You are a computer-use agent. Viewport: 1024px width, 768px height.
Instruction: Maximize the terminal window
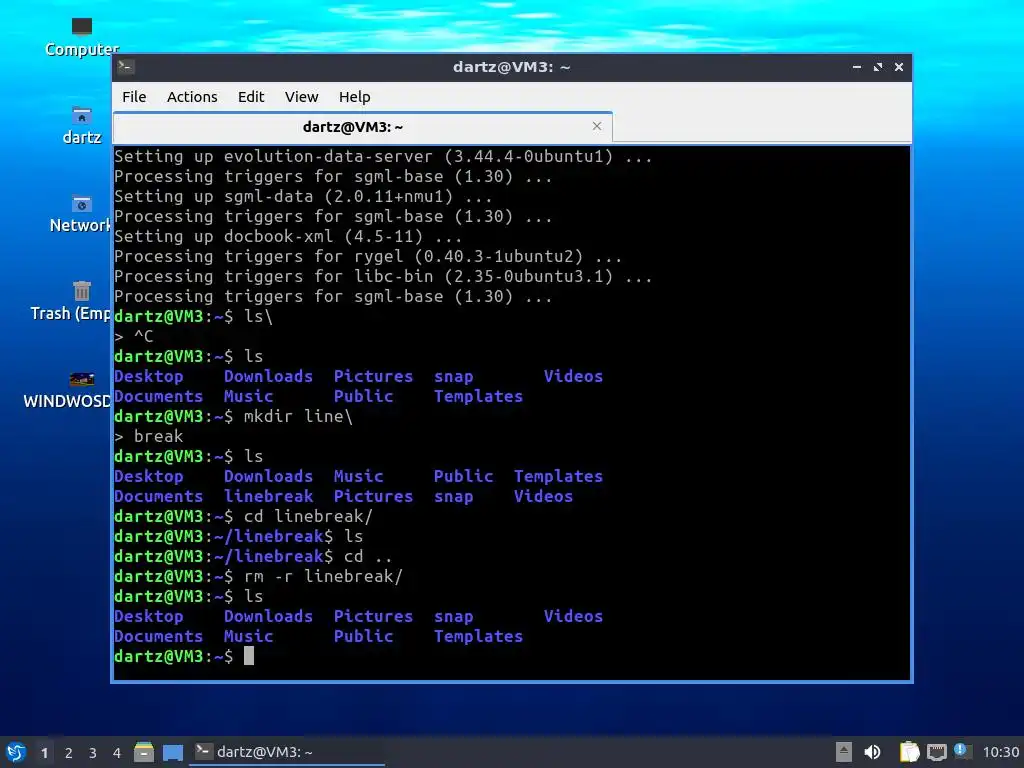tap(878, 67)
